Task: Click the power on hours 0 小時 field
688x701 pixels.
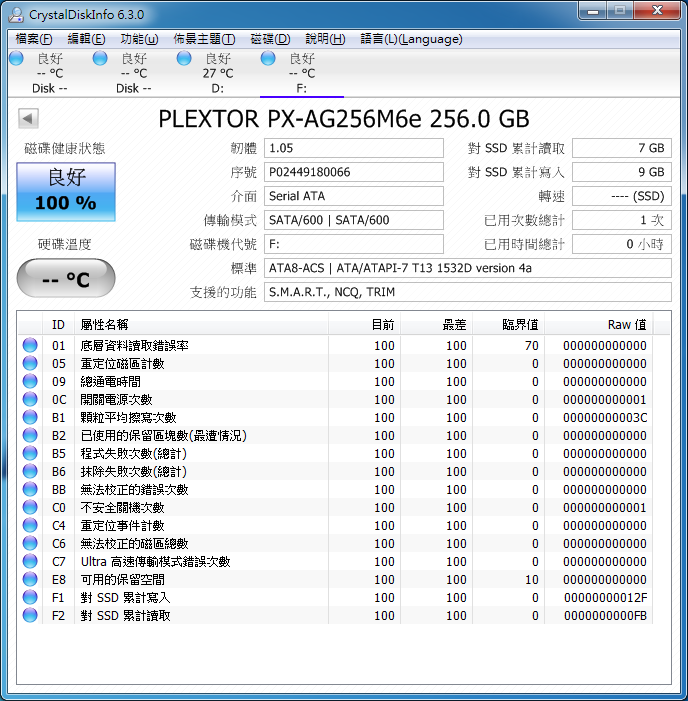Action: (622, 244)
